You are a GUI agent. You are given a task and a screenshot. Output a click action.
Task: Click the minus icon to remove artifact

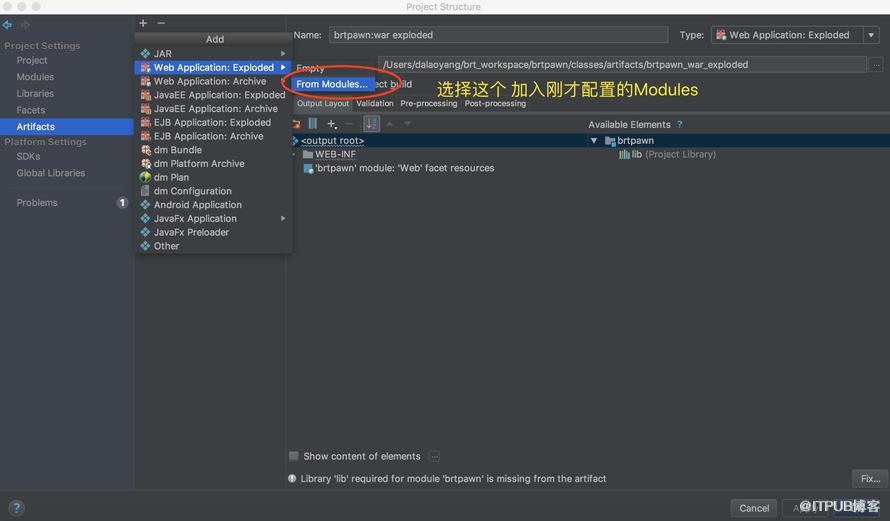click(161, 23)
